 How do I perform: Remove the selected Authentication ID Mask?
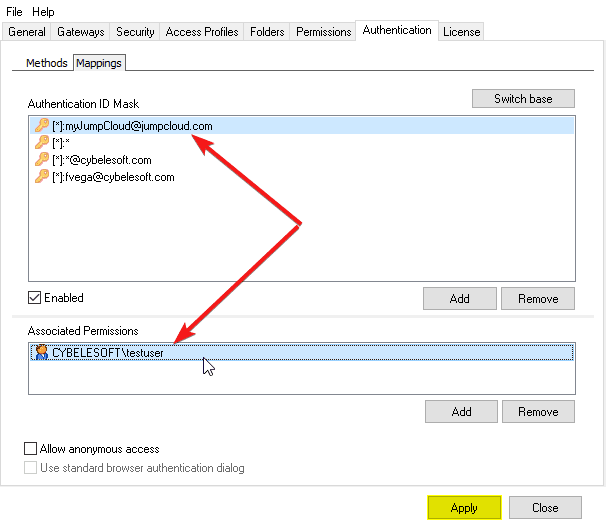coord(538,298)
